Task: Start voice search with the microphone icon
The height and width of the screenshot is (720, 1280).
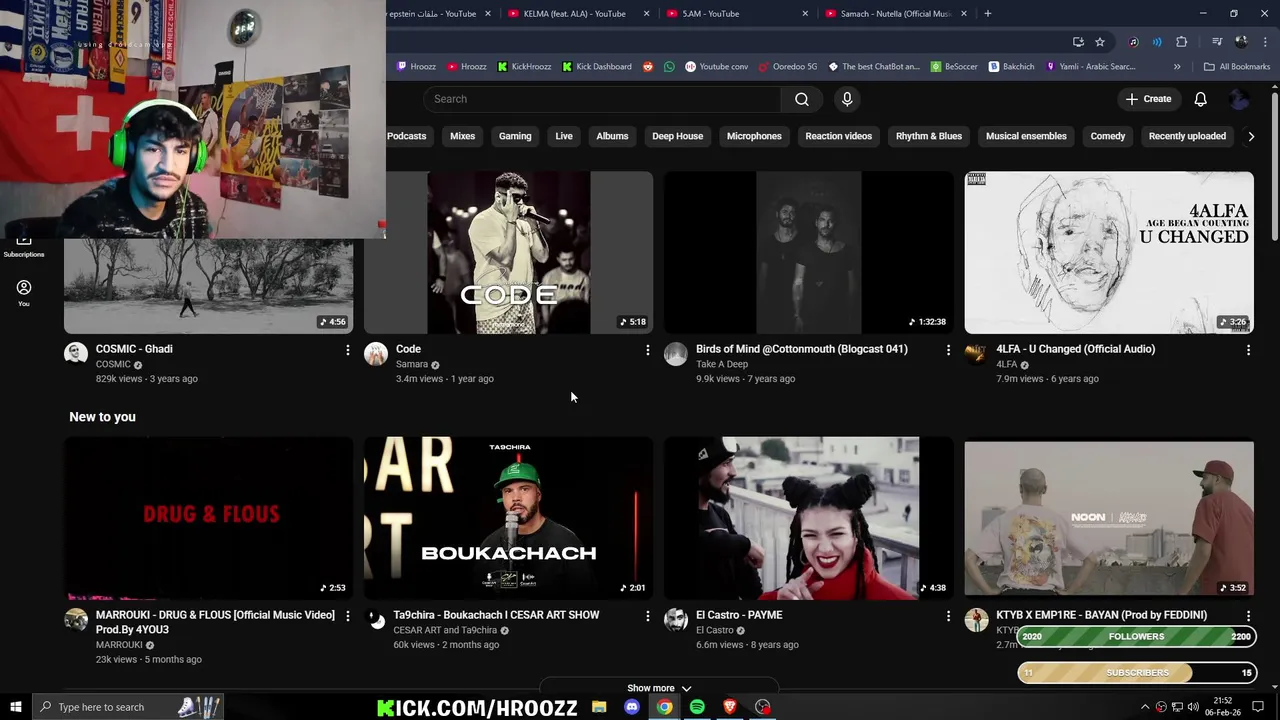Action: click(847, 99)
